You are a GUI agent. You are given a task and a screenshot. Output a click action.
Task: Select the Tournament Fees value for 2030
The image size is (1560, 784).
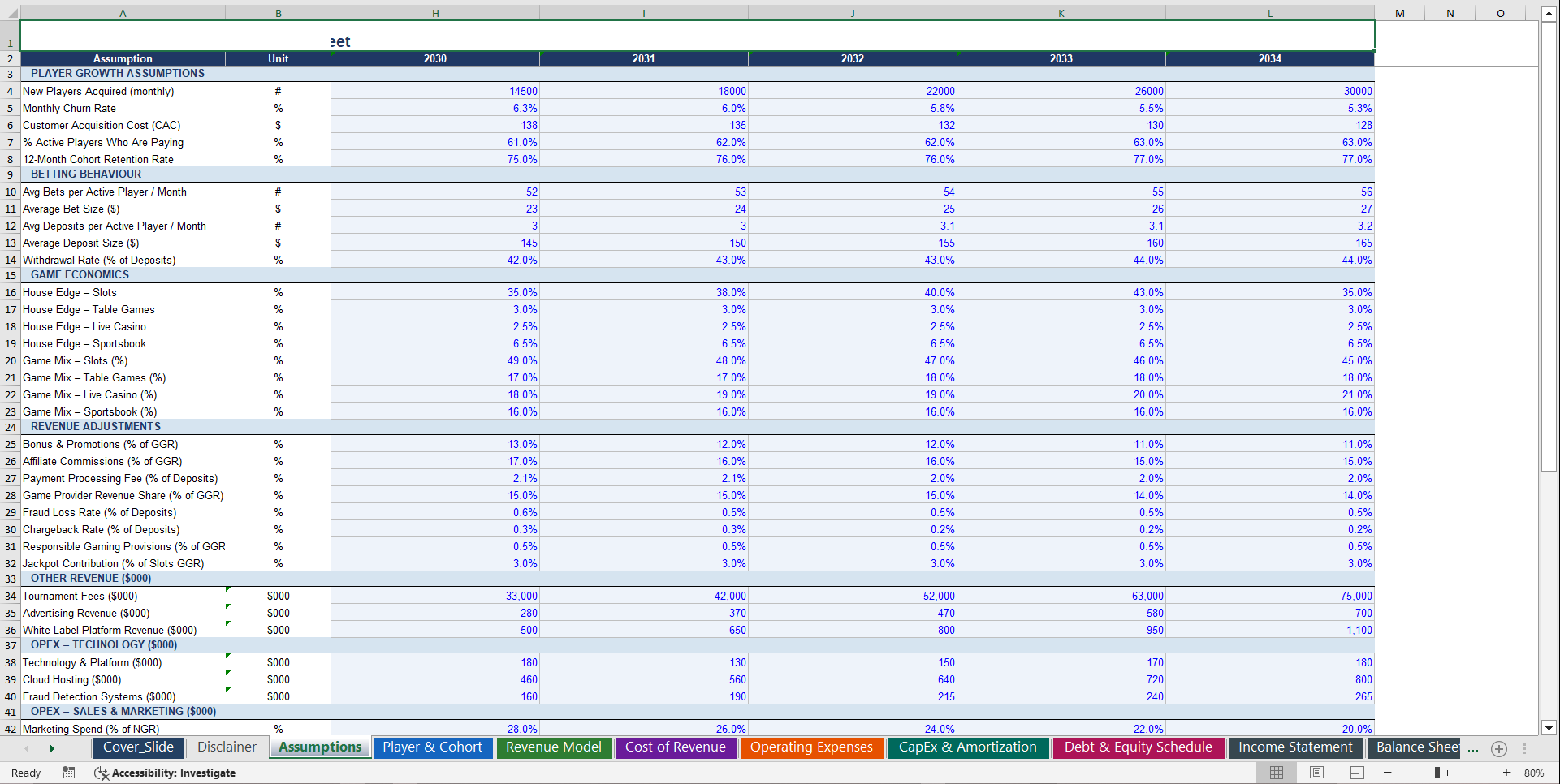[435, 596]
